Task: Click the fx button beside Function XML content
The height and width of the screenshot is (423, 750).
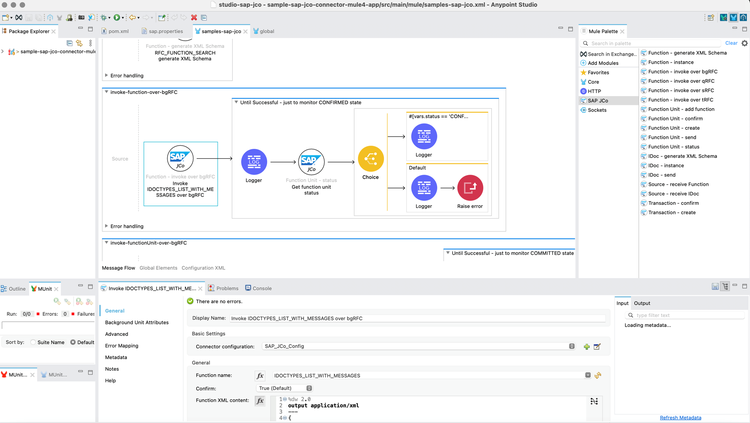Action: [260, 401]
